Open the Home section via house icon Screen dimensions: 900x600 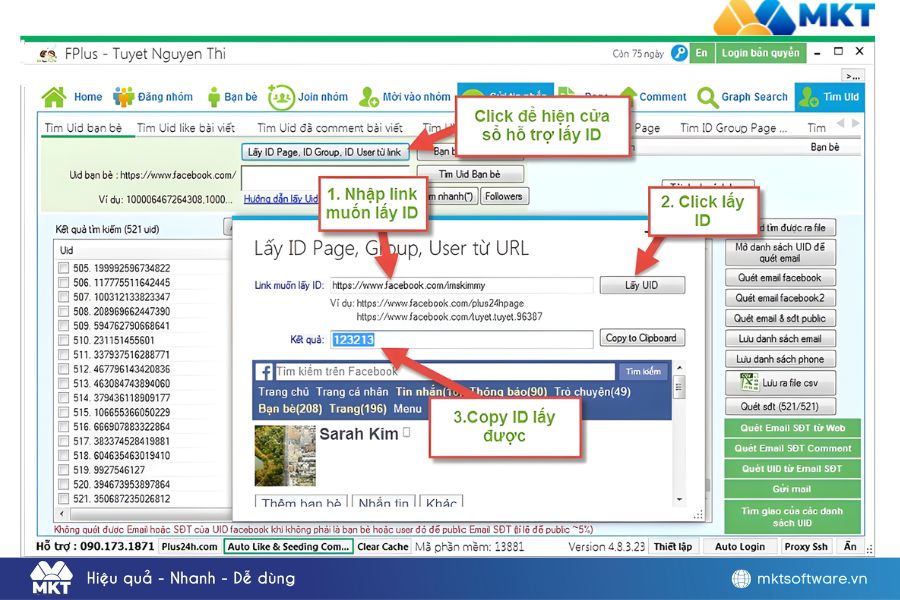pyautogui.click(x=54, y=97)
